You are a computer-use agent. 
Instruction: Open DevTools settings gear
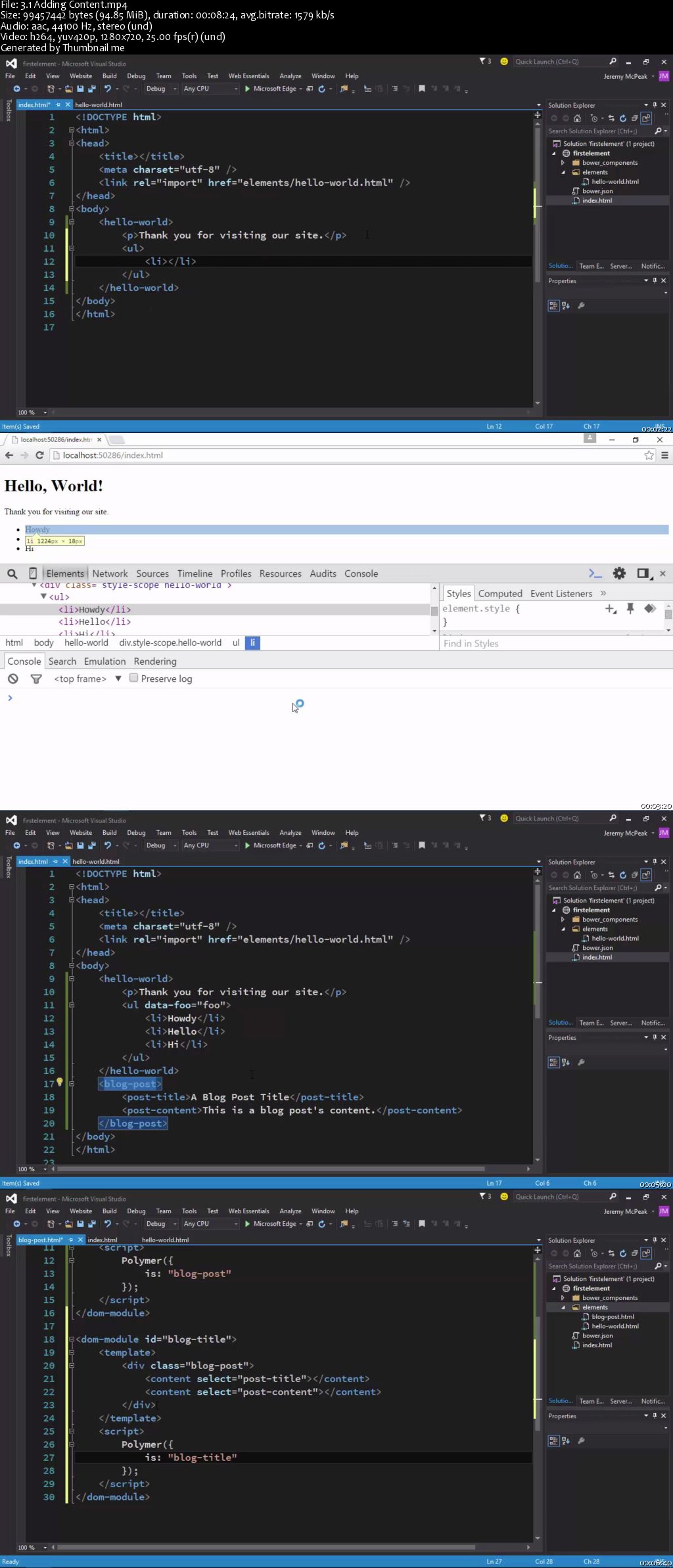click(619, 573)
